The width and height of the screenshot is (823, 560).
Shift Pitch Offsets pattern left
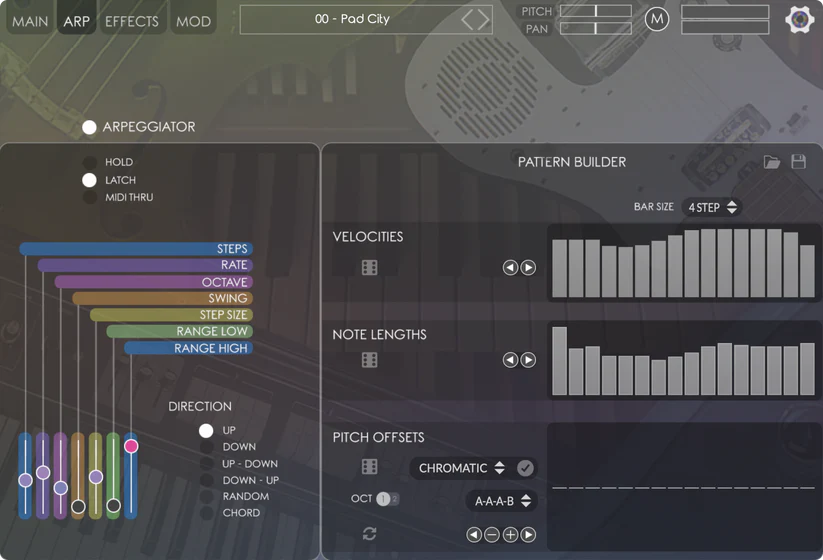point(474,535)
